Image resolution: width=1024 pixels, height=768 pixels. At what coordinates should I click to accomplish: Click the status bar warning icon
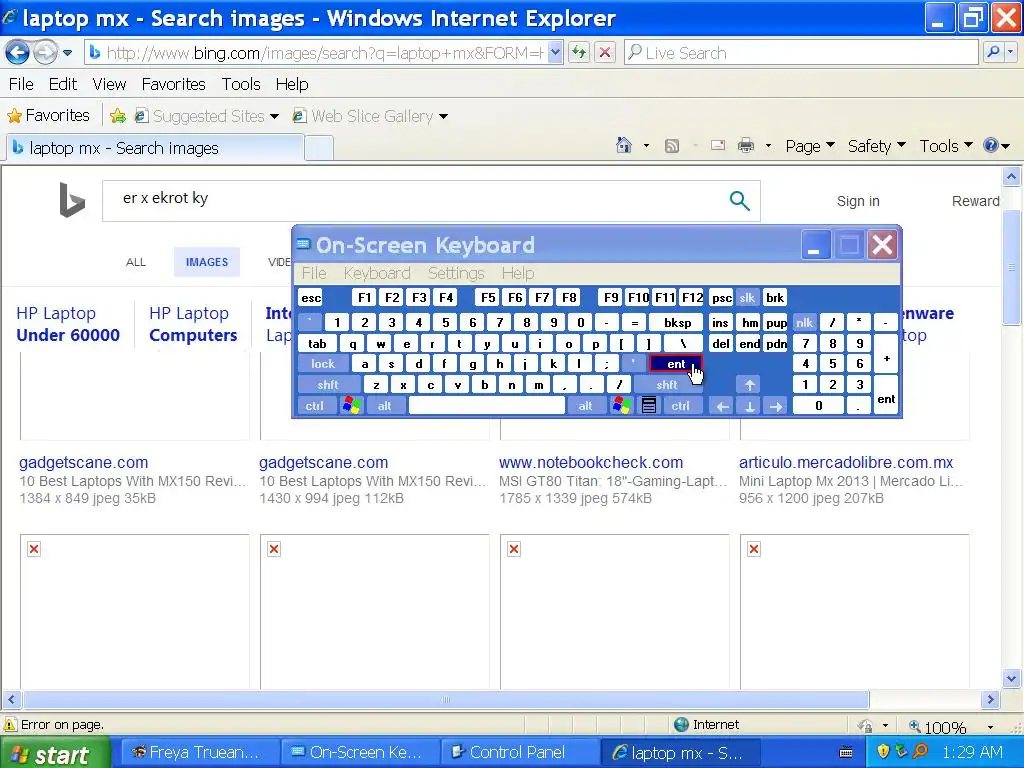tap(10, 724)
